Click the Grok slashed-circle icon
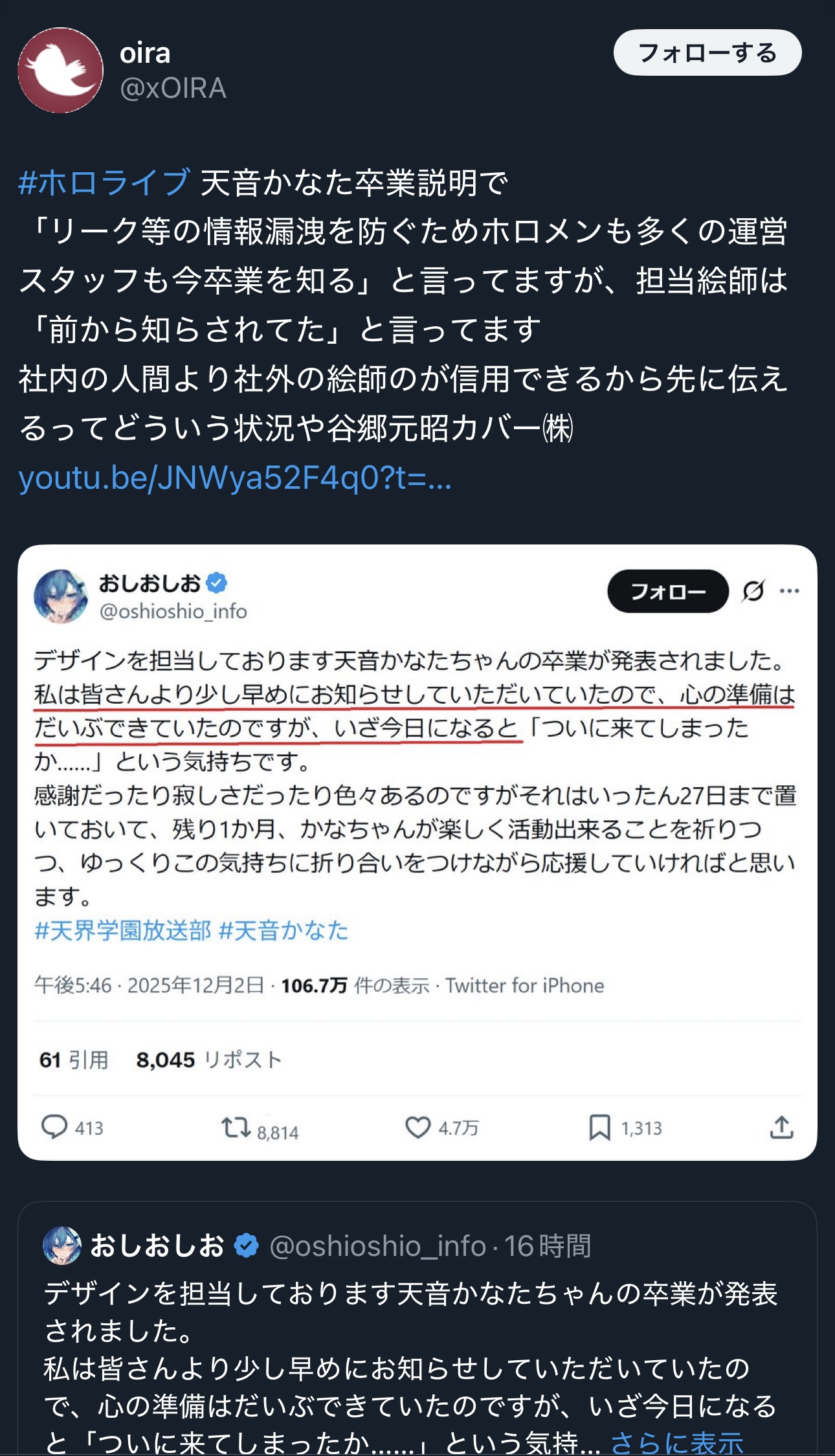This screenshot has height=1456, width=835. click(x=753, y=590)
